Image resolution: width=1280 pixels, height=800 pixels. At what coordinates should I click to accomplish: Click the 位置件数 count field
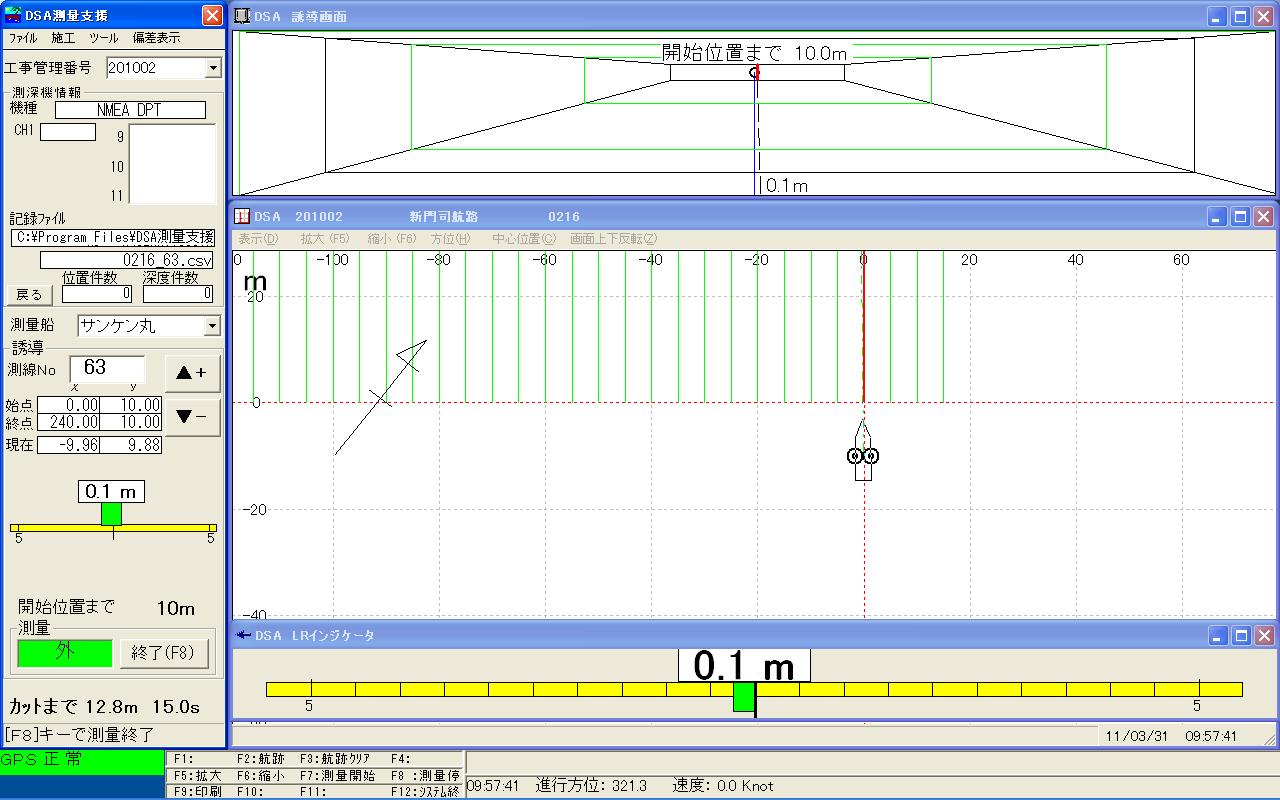(x=97, y=294)
